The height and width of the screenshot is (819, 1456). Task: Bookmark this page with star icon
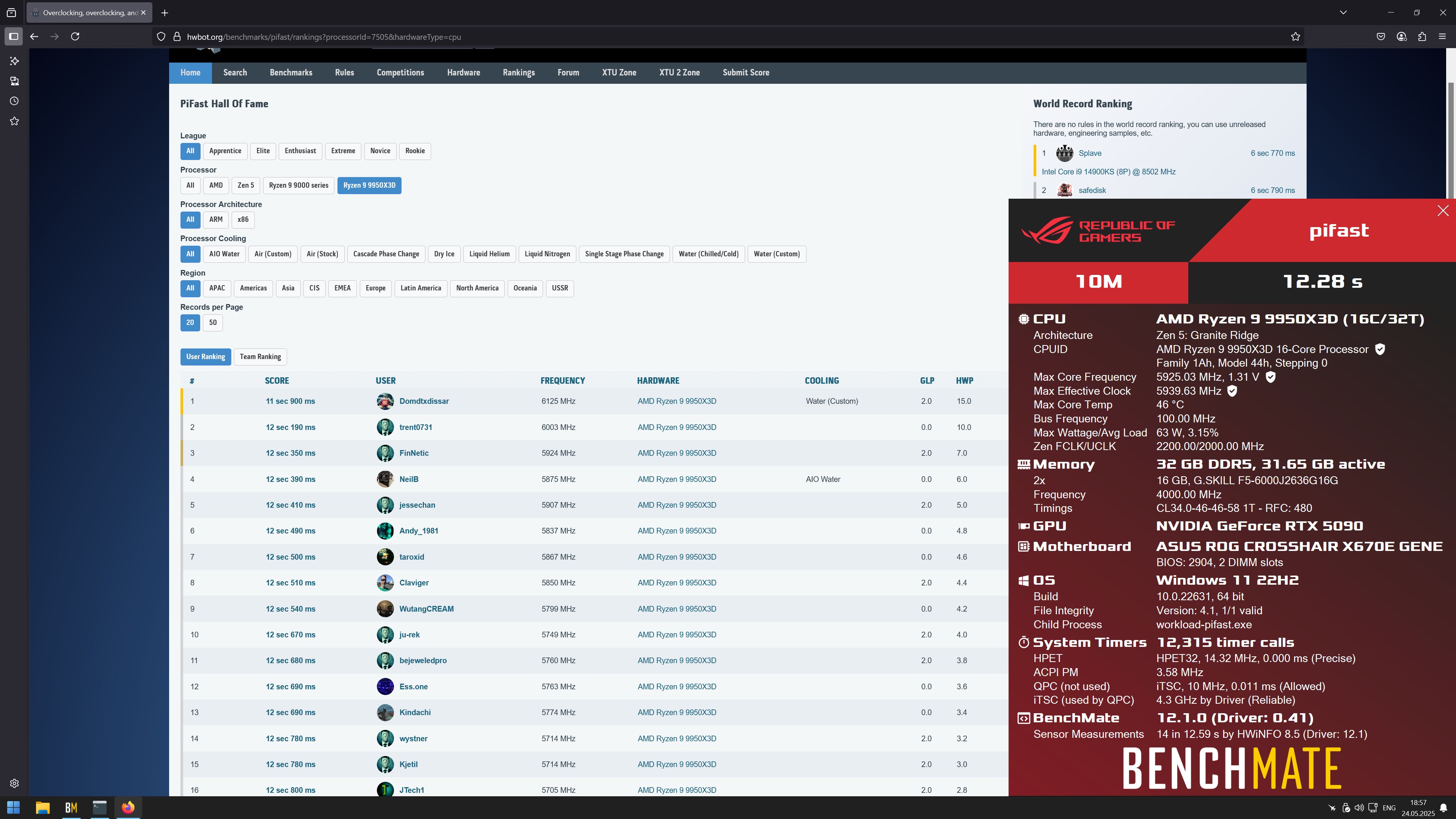[1296, 37]
